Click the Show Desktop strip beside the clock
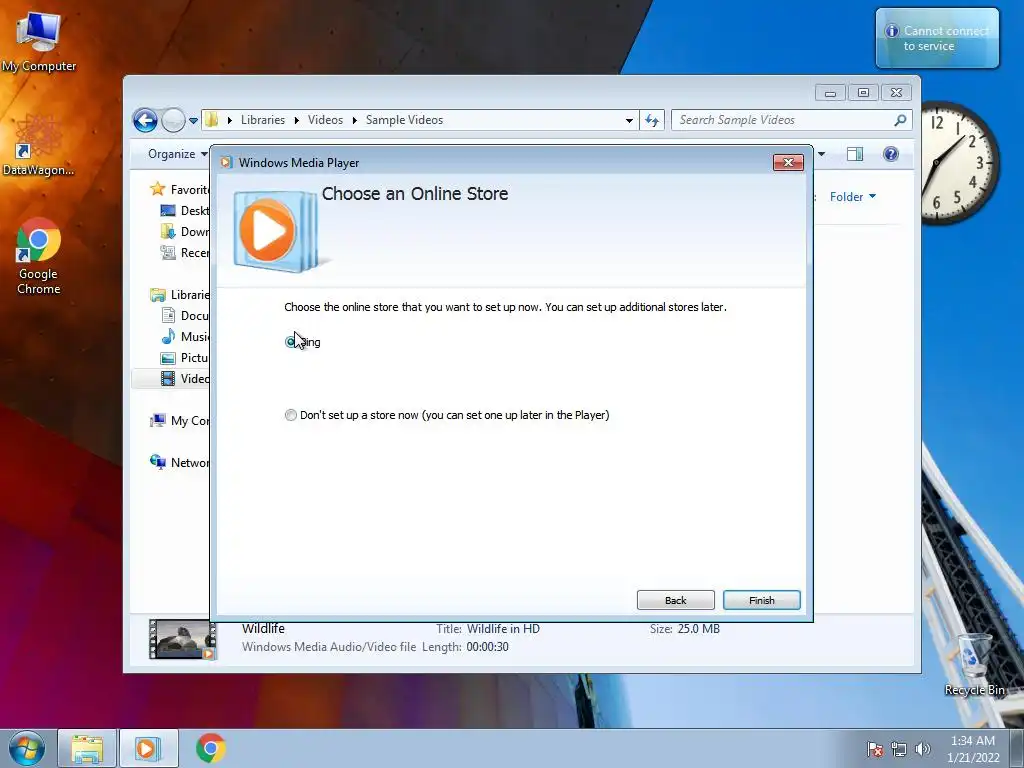 1017,749
